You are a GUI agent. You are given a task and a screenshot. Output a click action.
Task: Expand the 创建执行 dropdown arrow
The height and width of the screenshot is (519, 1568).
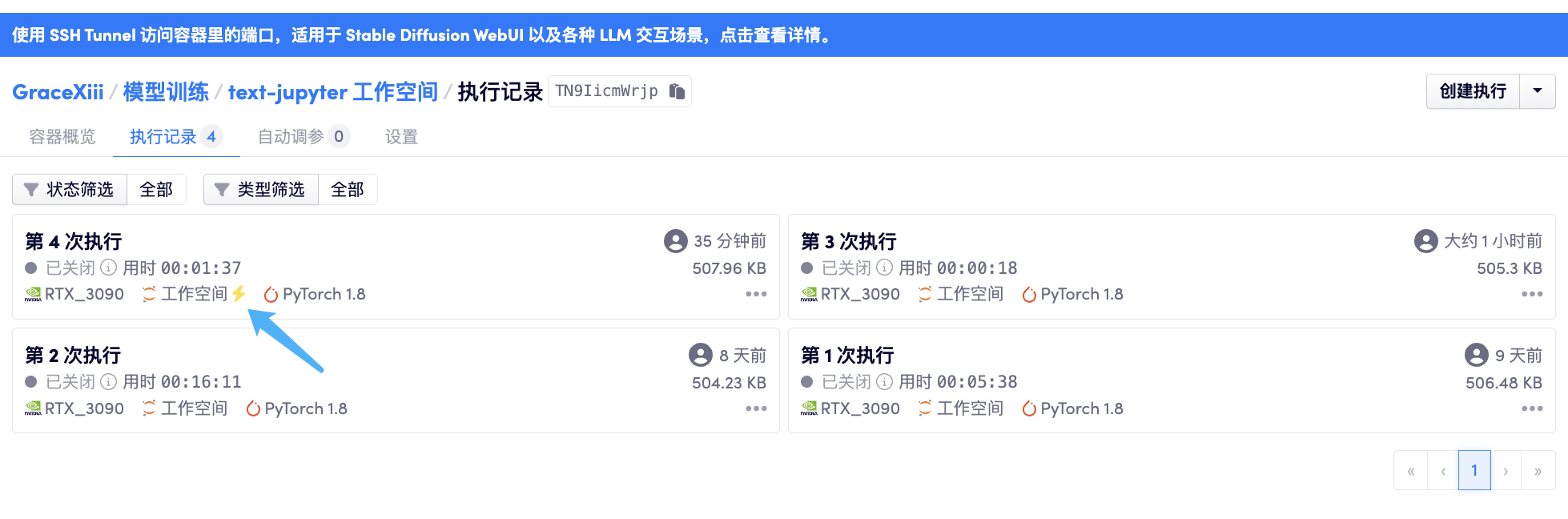pyautogui.click(x=1537, y=91)
